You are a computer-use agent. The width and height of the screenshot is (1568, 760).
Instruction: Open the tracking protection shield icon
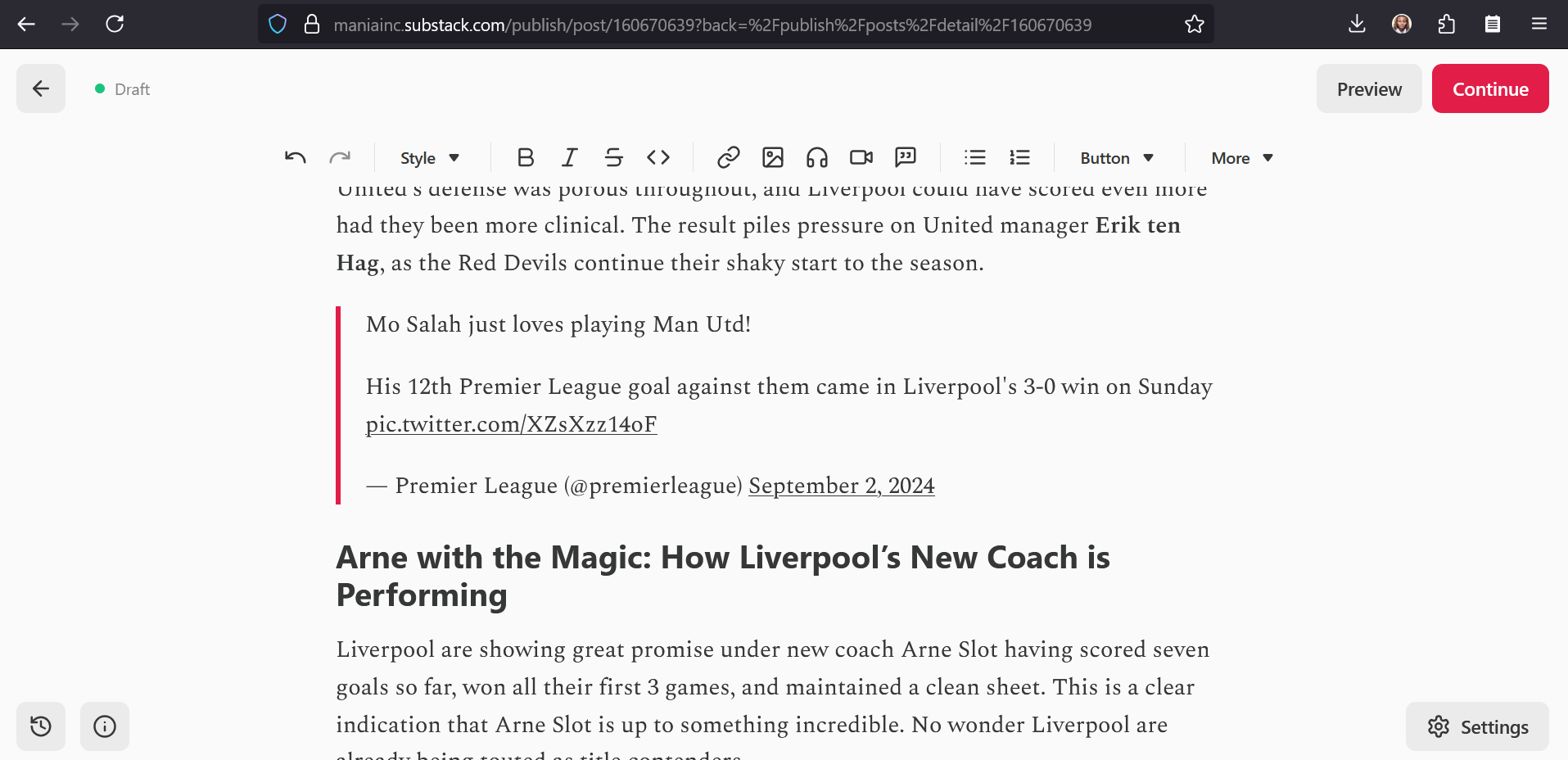click(x=278, y=25)
